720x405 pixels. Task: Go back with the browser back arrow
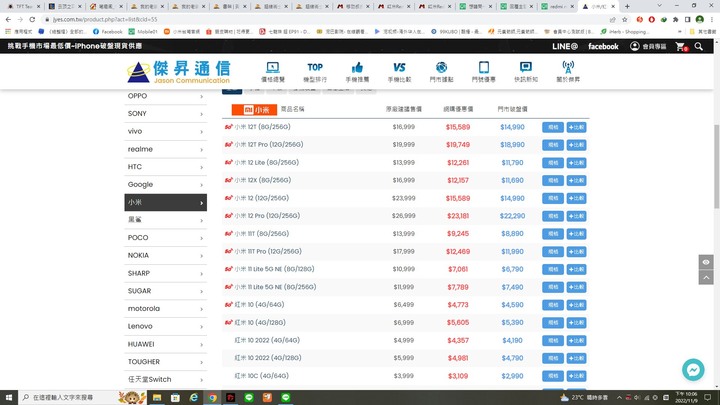tap(8, 19)
